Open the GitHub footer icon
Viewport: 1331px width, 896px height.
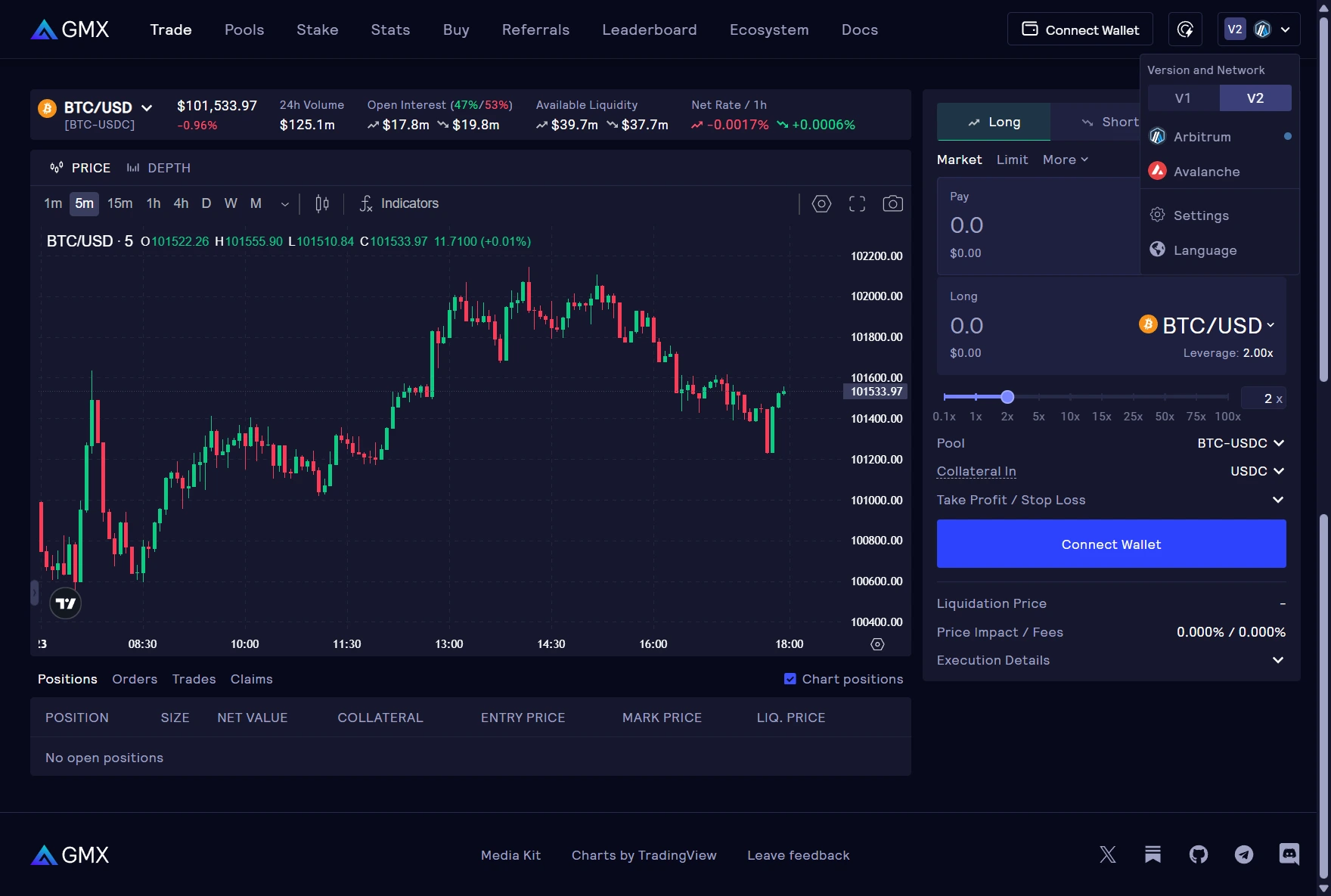pos(1199,854)
